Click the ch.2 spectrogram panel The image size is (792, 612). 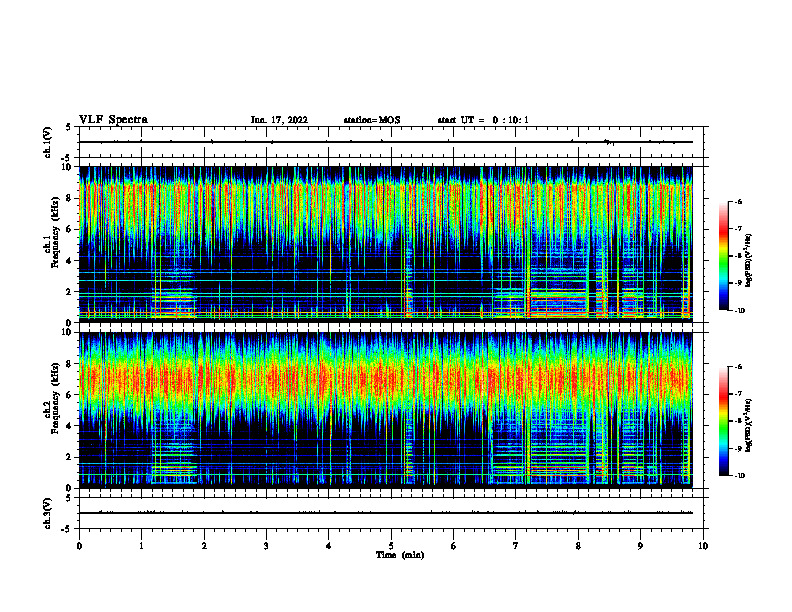(386, 410)
